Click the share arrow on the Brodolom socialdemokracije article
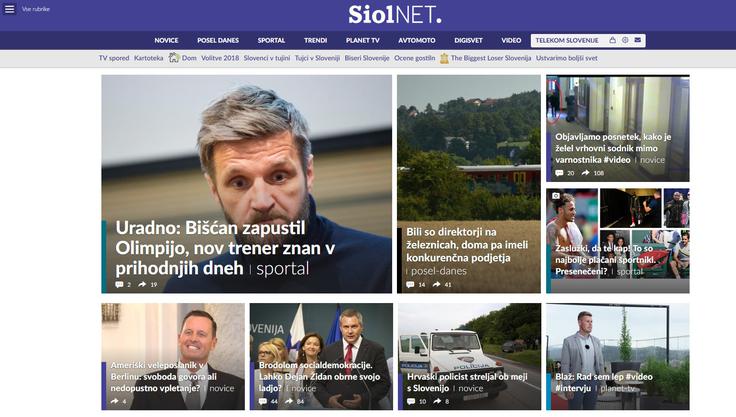Image resolution: width=736 pixels, height=417 pixels. [289, 401]
